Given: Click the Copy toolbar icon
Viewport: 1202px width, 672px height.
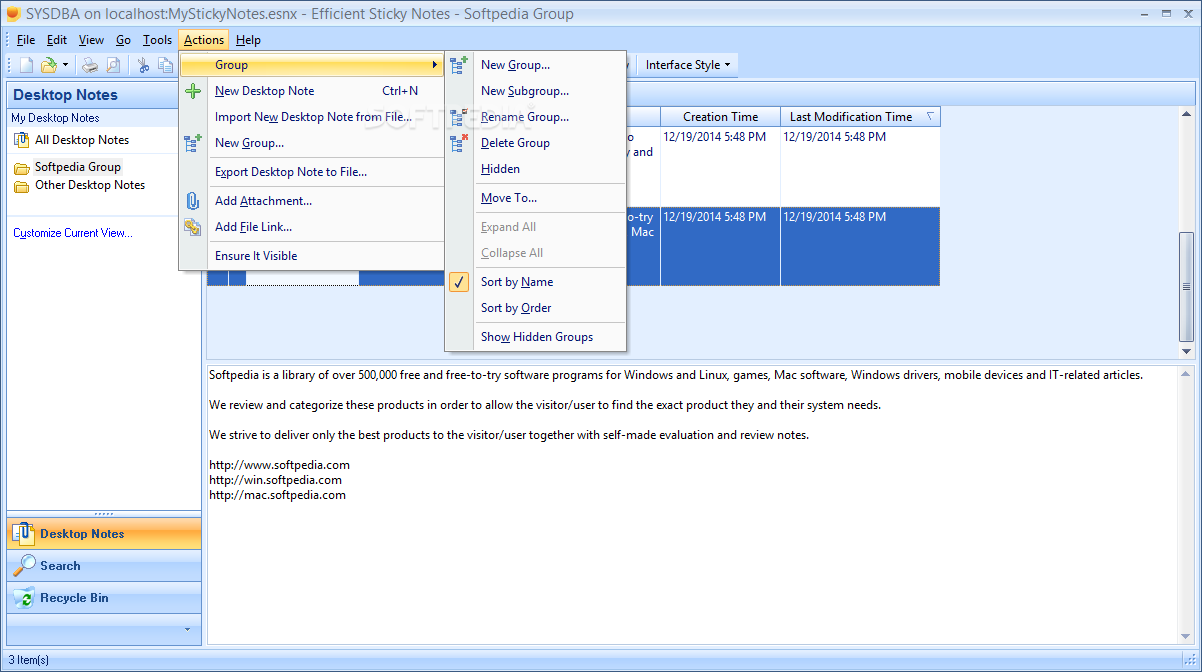Looking at the screenshot, I should pos(166,65).
